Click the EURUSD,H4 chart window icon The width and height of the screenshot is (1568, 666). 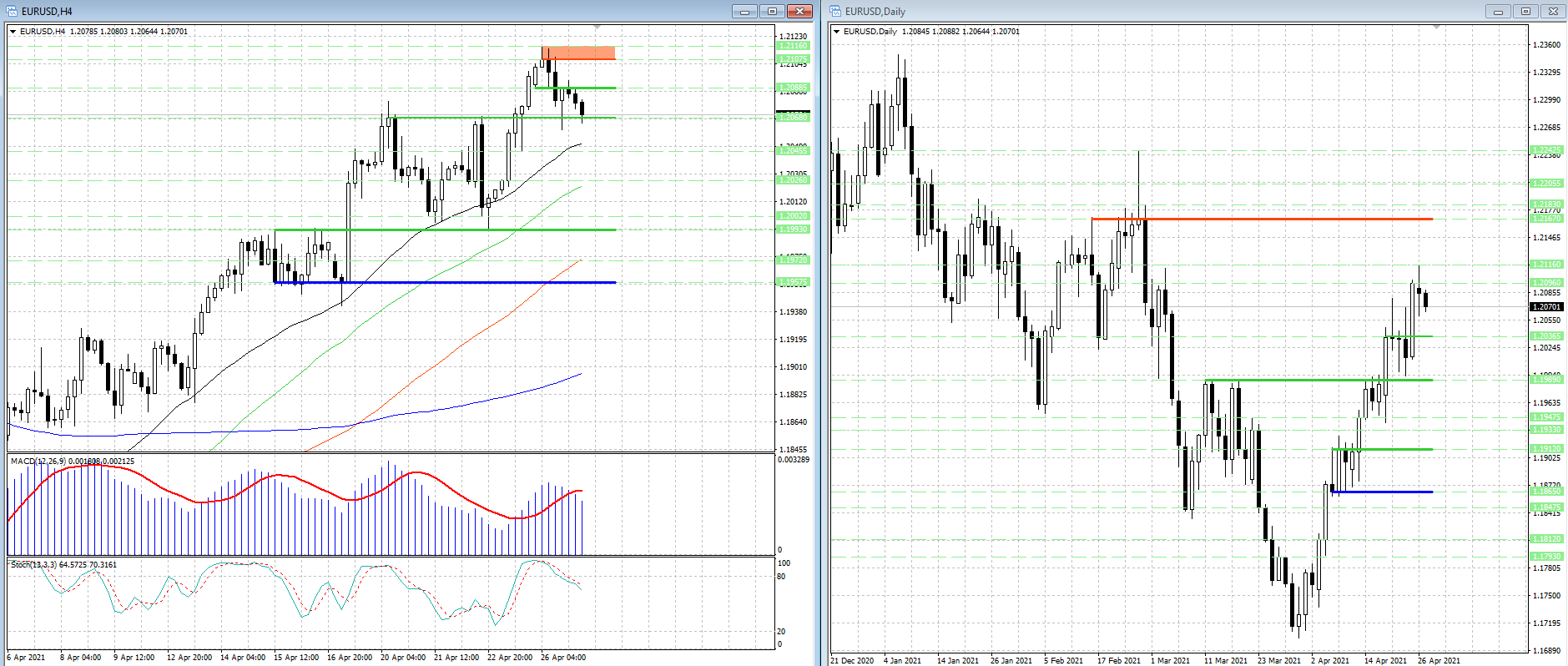tap(13, 11)
